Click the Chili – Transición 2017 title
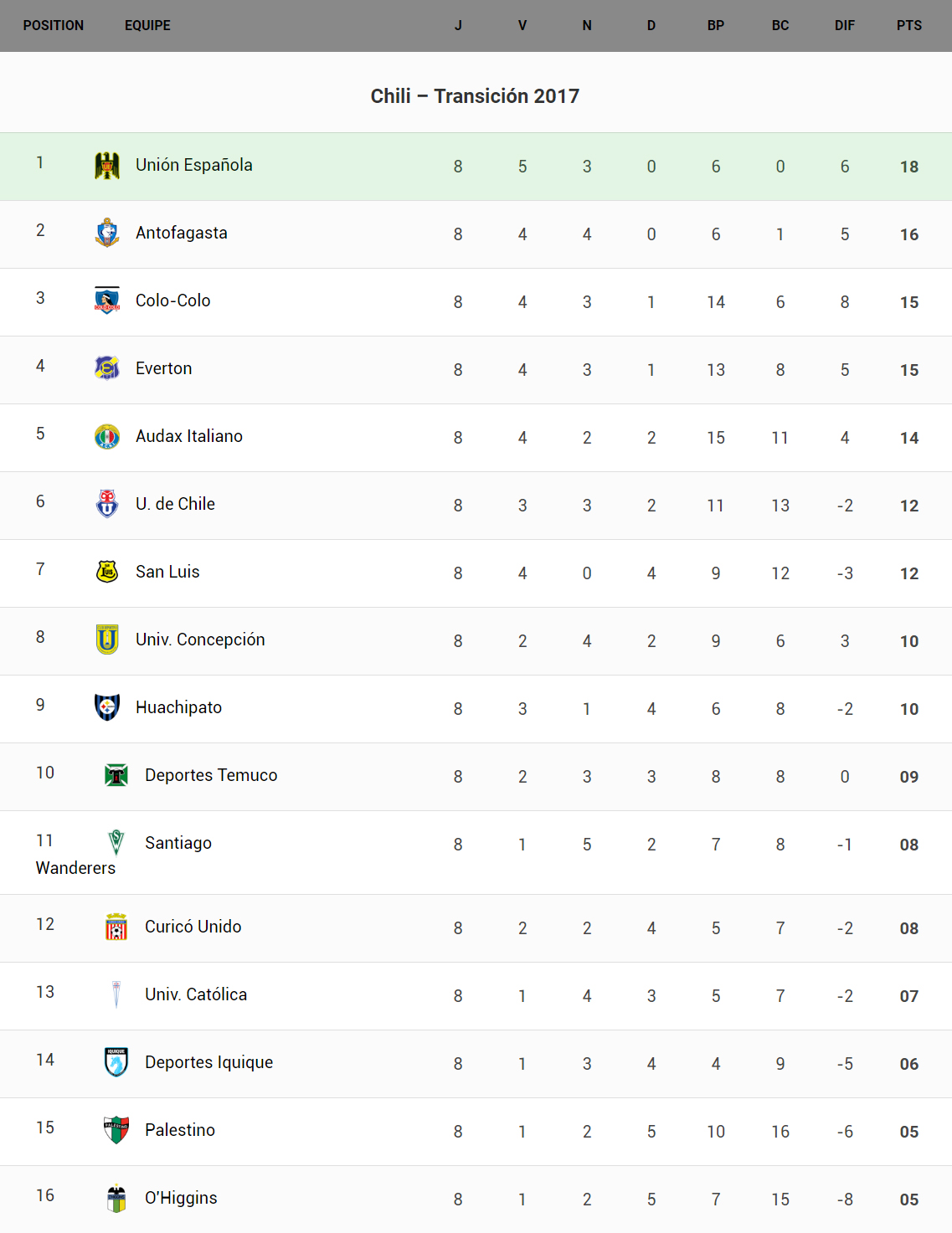This screenshot has height=1233, width=952. (x=475, y=96)
